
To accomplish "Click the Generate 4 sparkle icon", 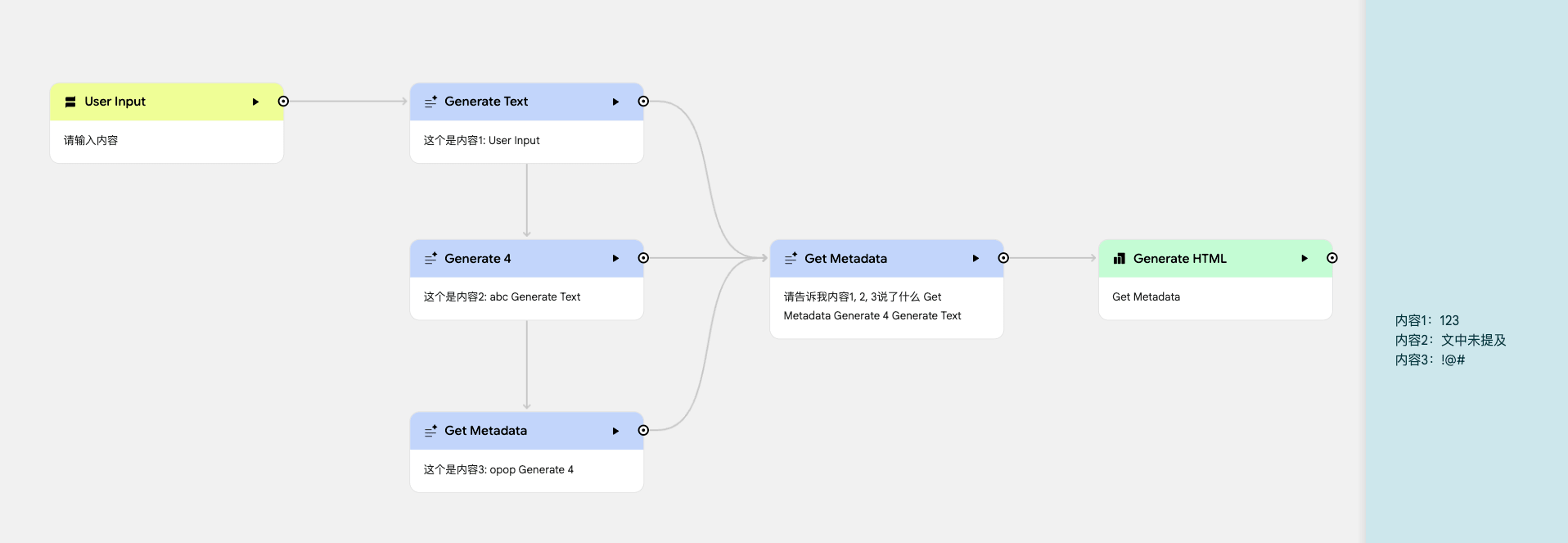I will coord(430,259).
